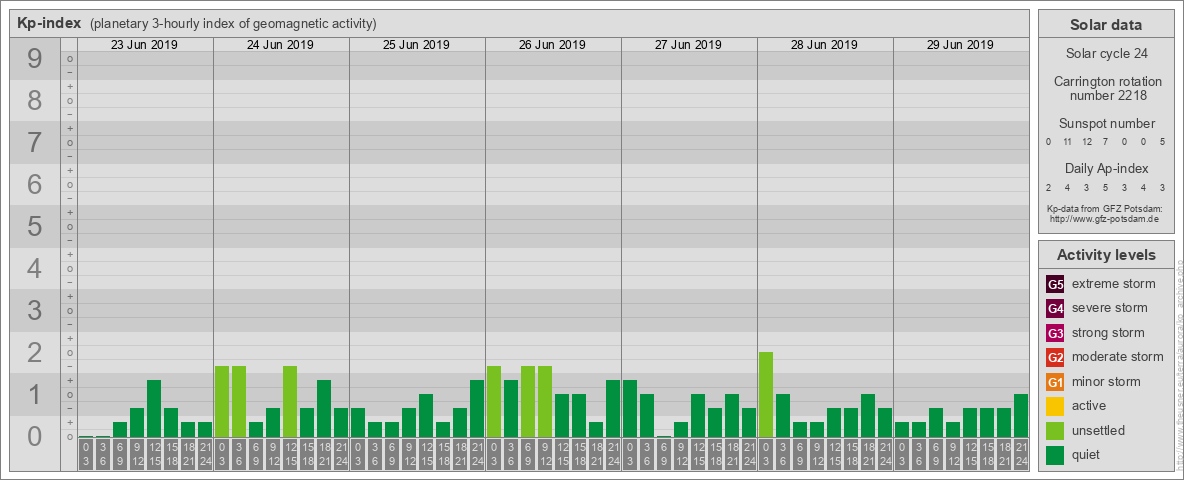
Task: Click the 9-12h light green bar on 26 Jun
Action: (545, 402)
